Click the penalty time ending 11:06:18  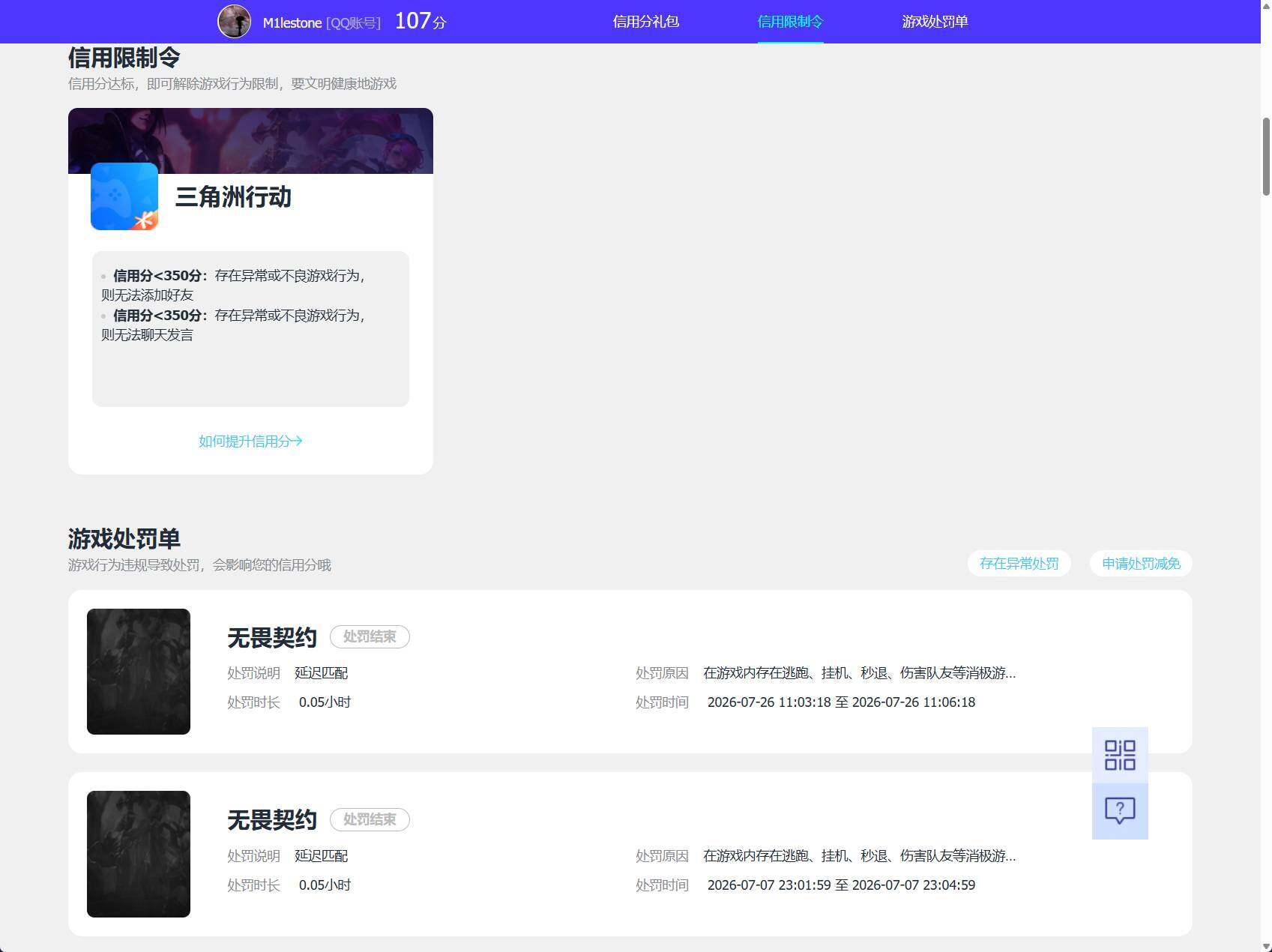click(841, 702)
